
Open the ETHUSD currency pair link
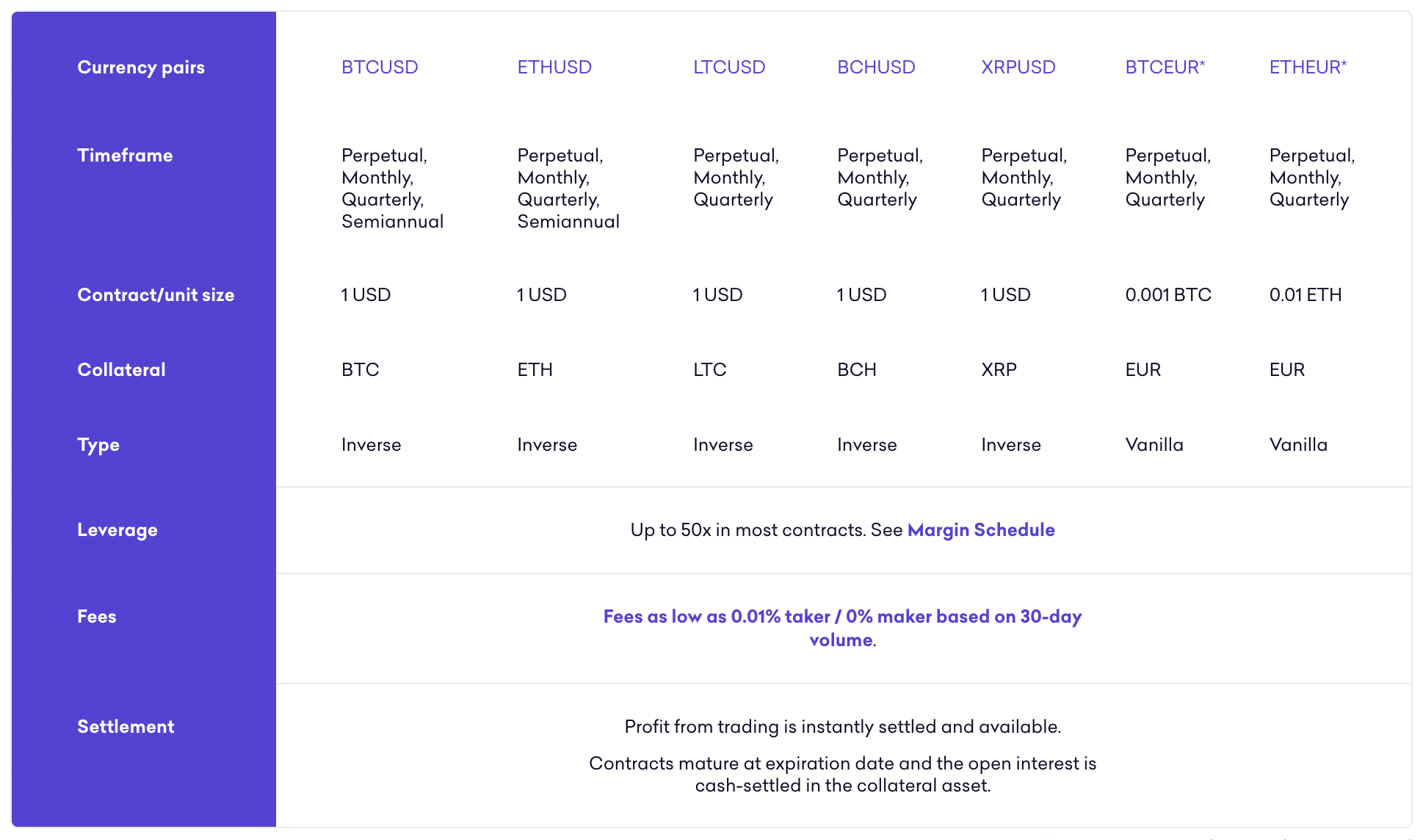(554, 67)
